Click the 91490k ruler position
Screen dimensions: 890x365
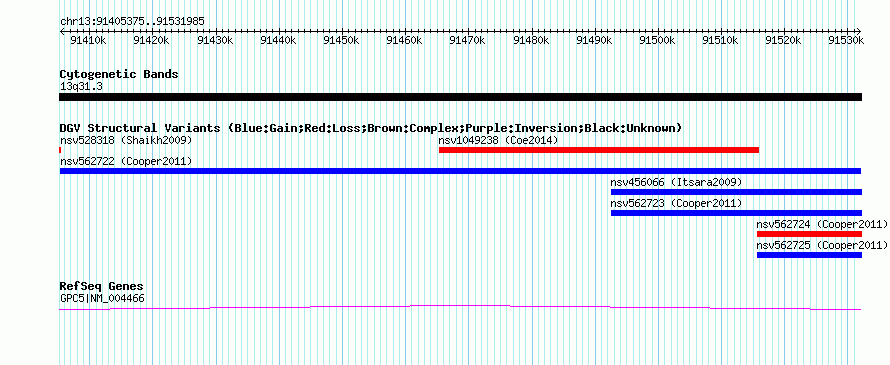tap(594, 40)
